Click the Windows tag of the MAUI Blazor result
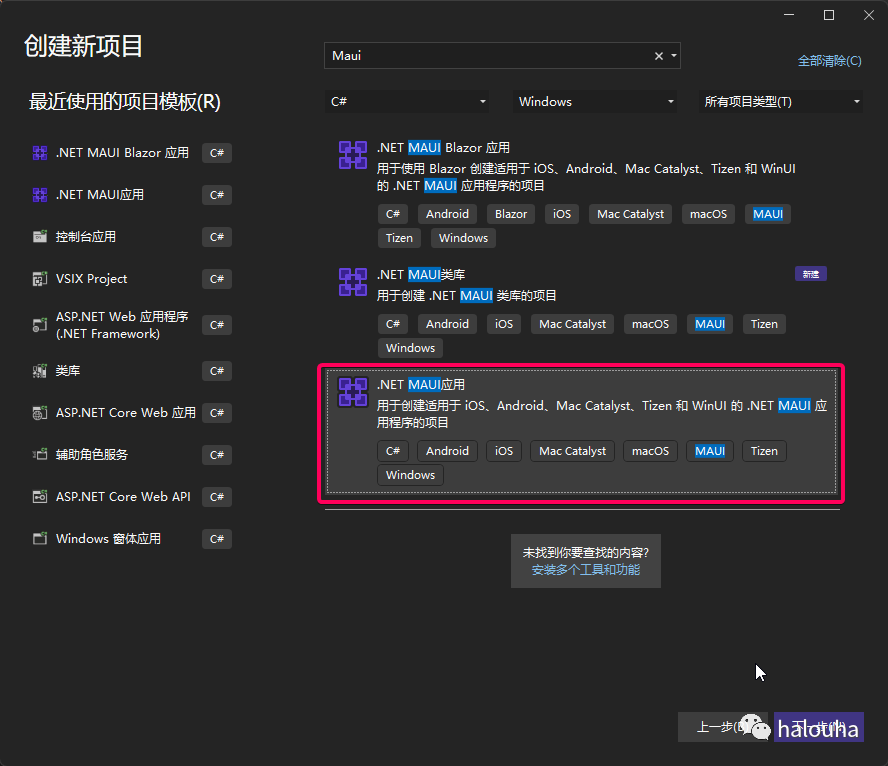Image resolution: width=888 pixels, height=766 pixels. tap(463, 238)
